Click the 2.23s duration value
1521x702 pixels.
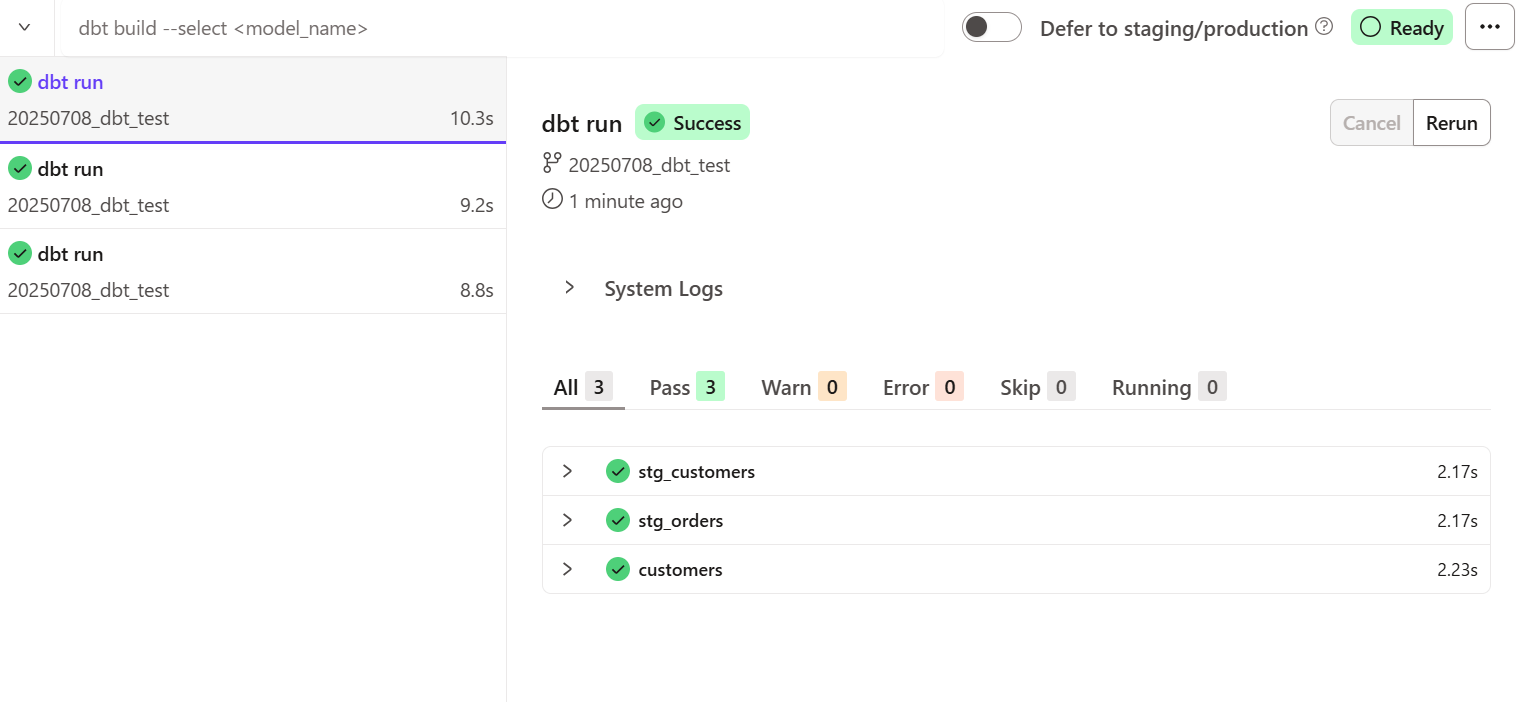tap(1458, 570)
